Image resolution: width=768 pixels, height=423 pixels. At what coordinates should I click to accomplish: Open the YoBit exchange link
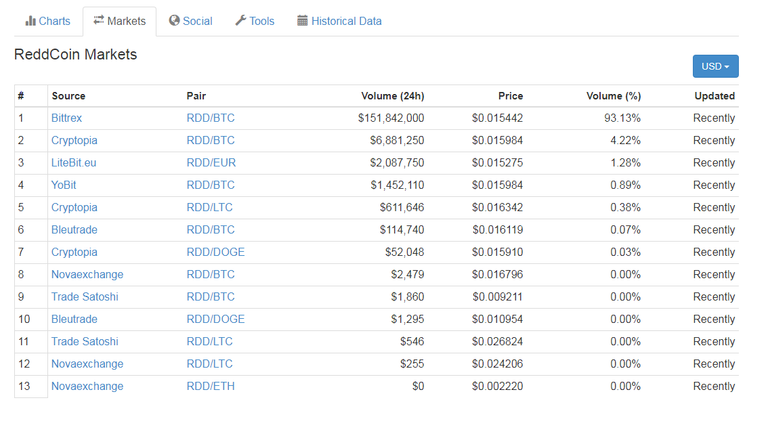pos(64,185)
